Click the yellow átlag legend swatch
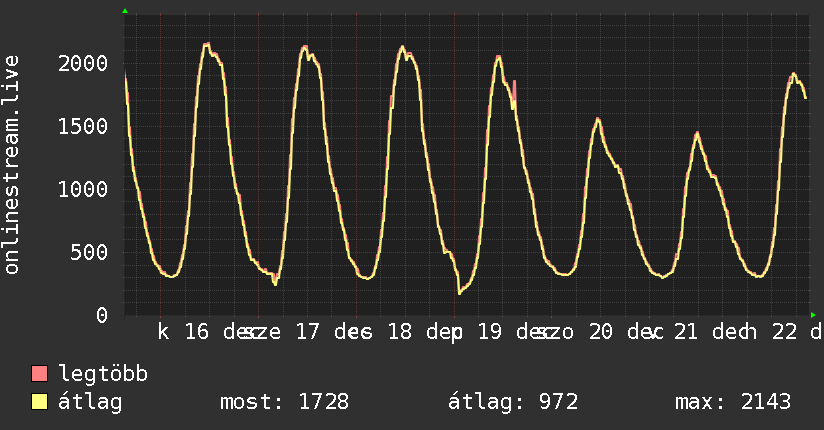Screen dimensions: 824x430 39,401
